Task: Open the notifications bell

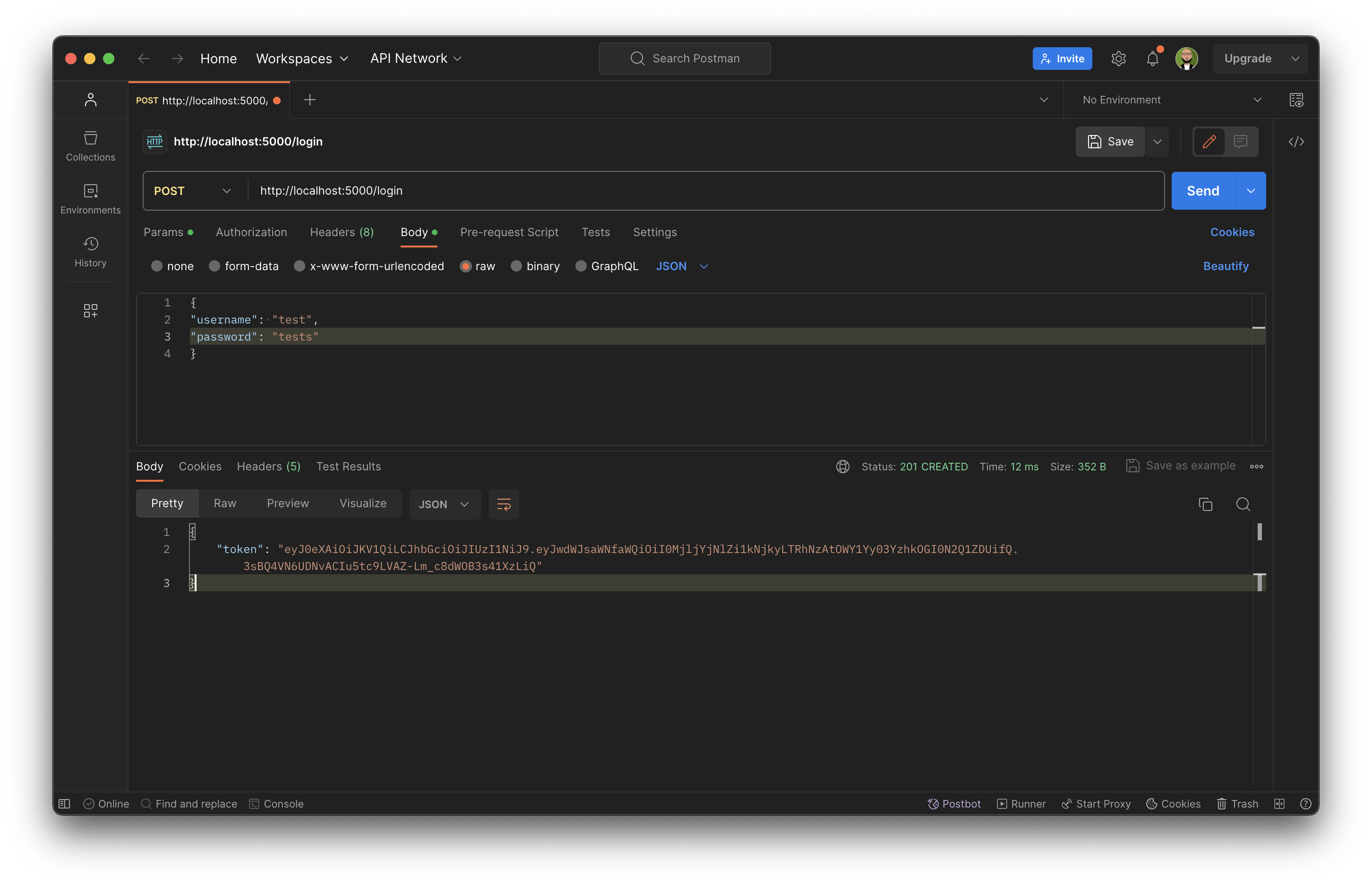Action: [1153, 58]
